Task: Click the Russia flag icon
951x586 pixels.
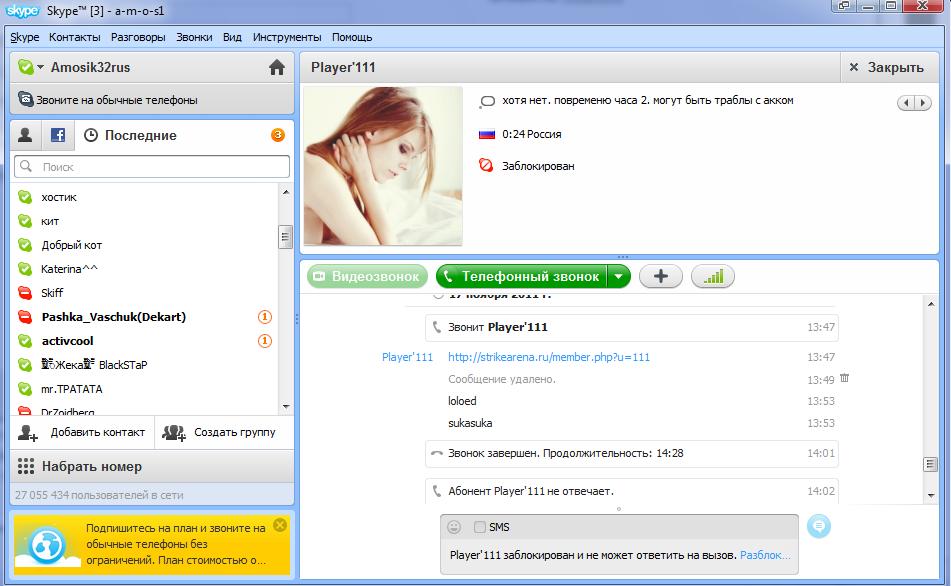Action: [487, 134]
